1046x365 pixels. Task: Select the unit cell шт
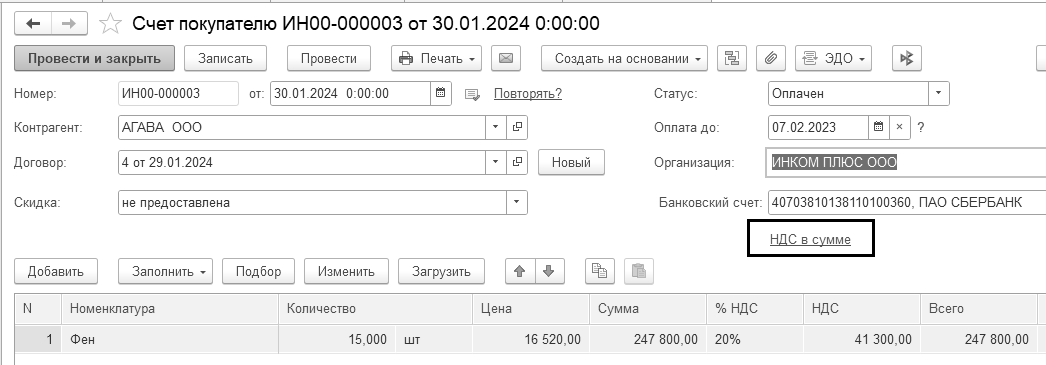(434, 340)
